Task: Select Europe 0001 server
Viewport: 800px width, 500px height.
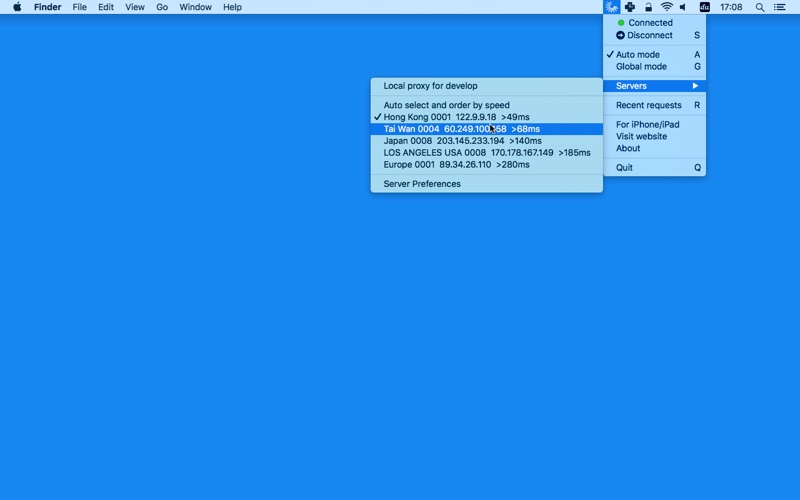Action: pos(487,165)
